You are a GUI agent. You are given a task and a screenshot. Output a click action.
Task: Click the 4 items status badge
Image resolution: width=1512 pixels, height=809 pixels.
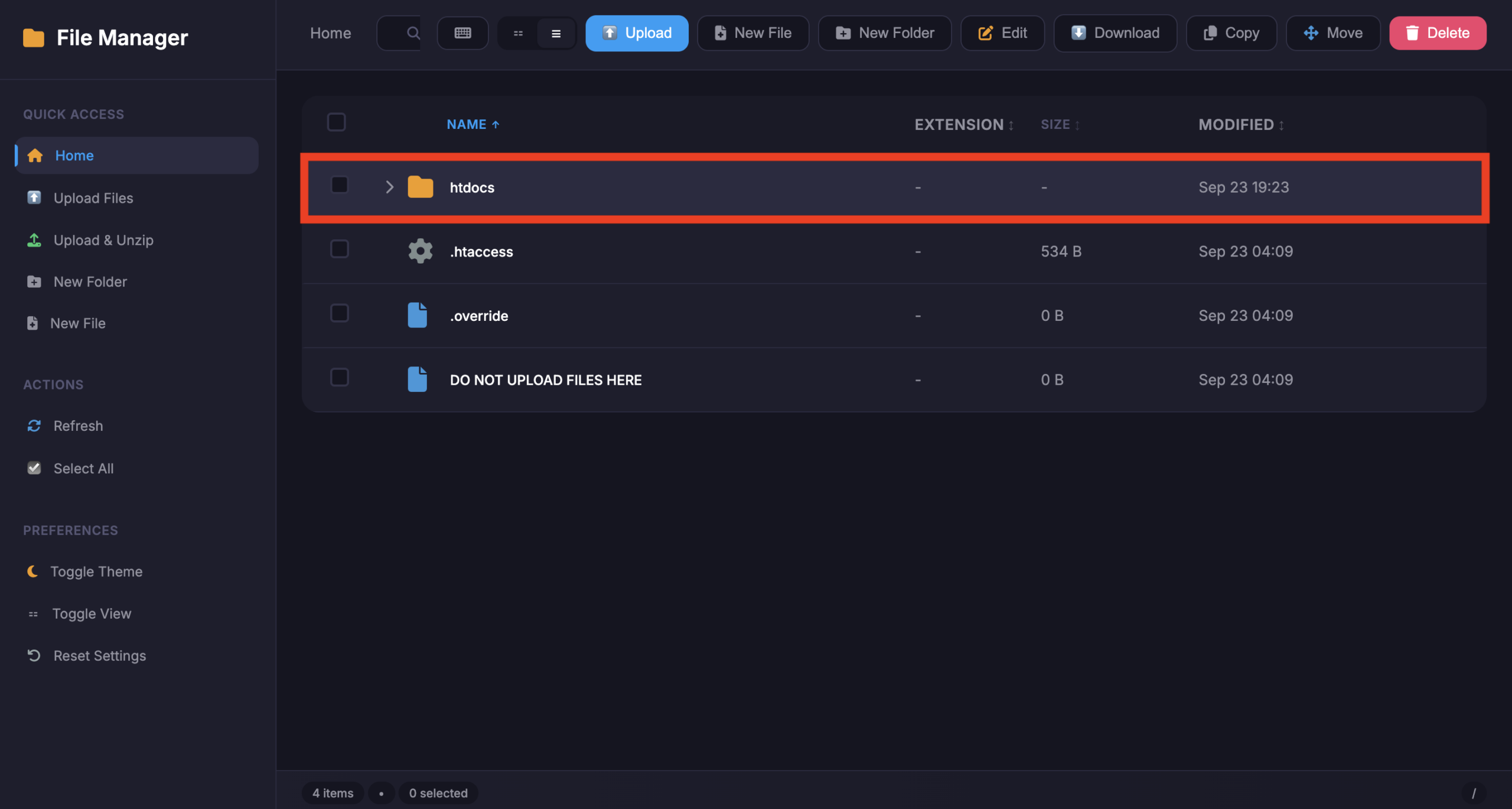[333, 793]
